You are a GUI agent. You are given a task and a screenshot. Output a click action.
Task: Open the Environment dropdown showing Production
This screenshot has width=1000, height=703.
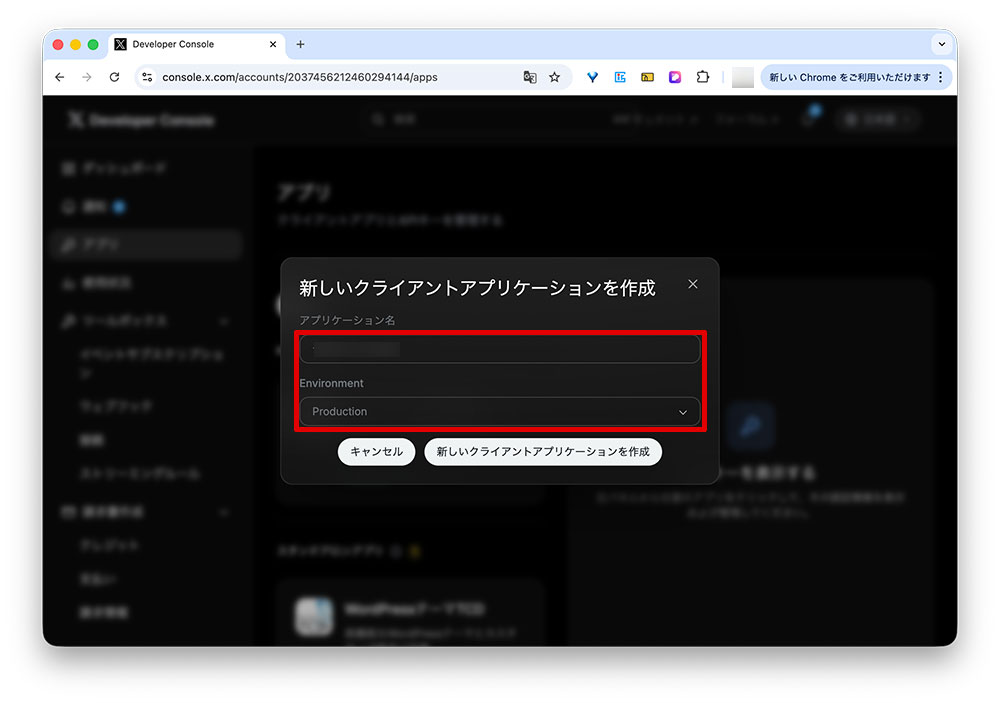click(x=500, y=411)
